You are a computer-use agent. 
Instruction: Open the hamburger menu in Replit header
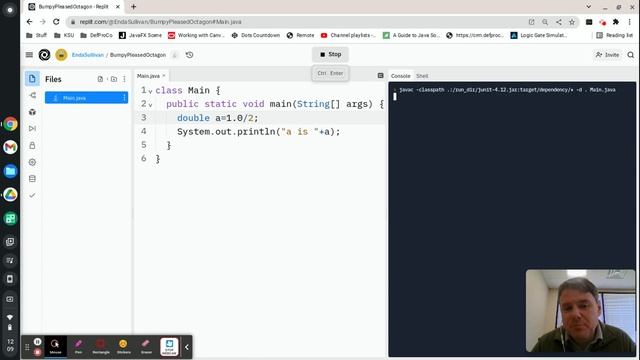pyautogui.click(x=29, y=55)
